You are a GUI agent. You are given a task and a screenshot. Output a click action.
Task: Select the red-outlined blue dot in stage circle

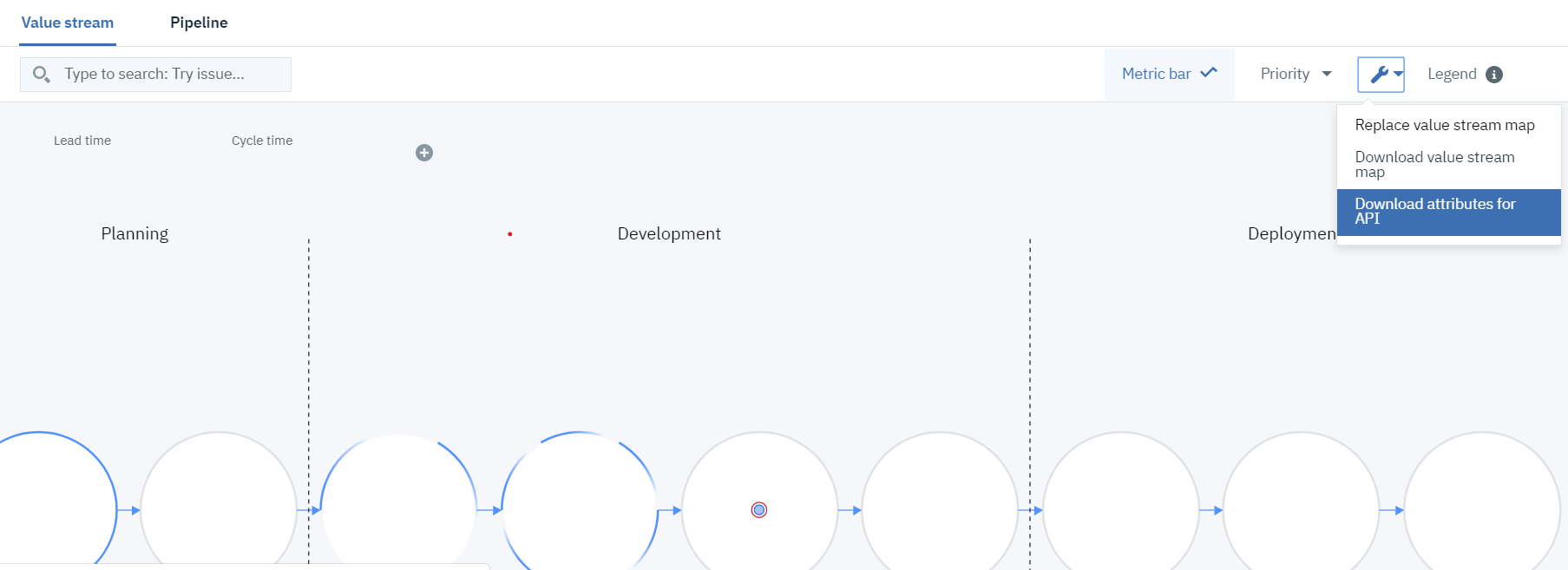(759, 510)
